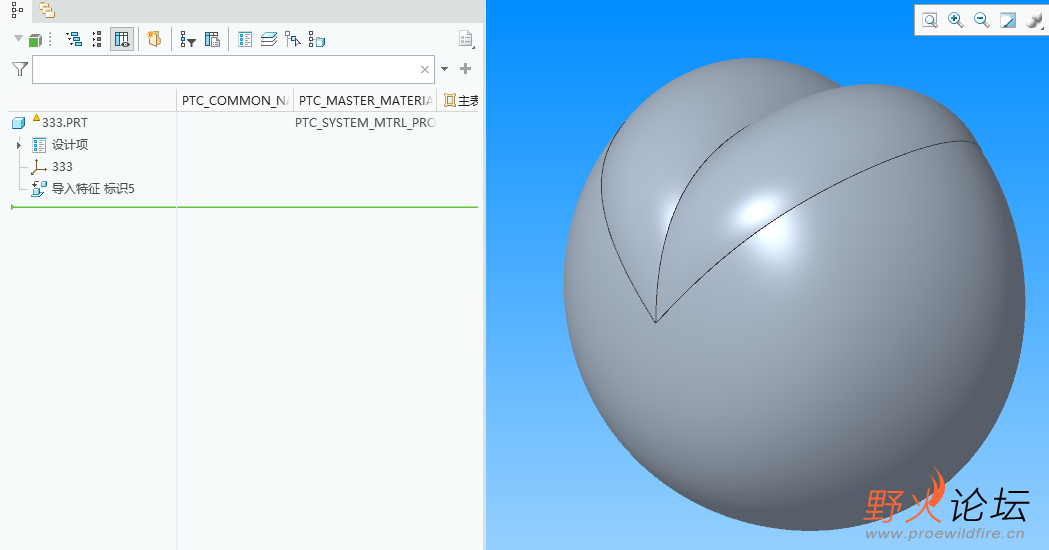Screen dimensions: 1049x550
Task: Click the plus add filter button
Action: [x=466, y=68]
